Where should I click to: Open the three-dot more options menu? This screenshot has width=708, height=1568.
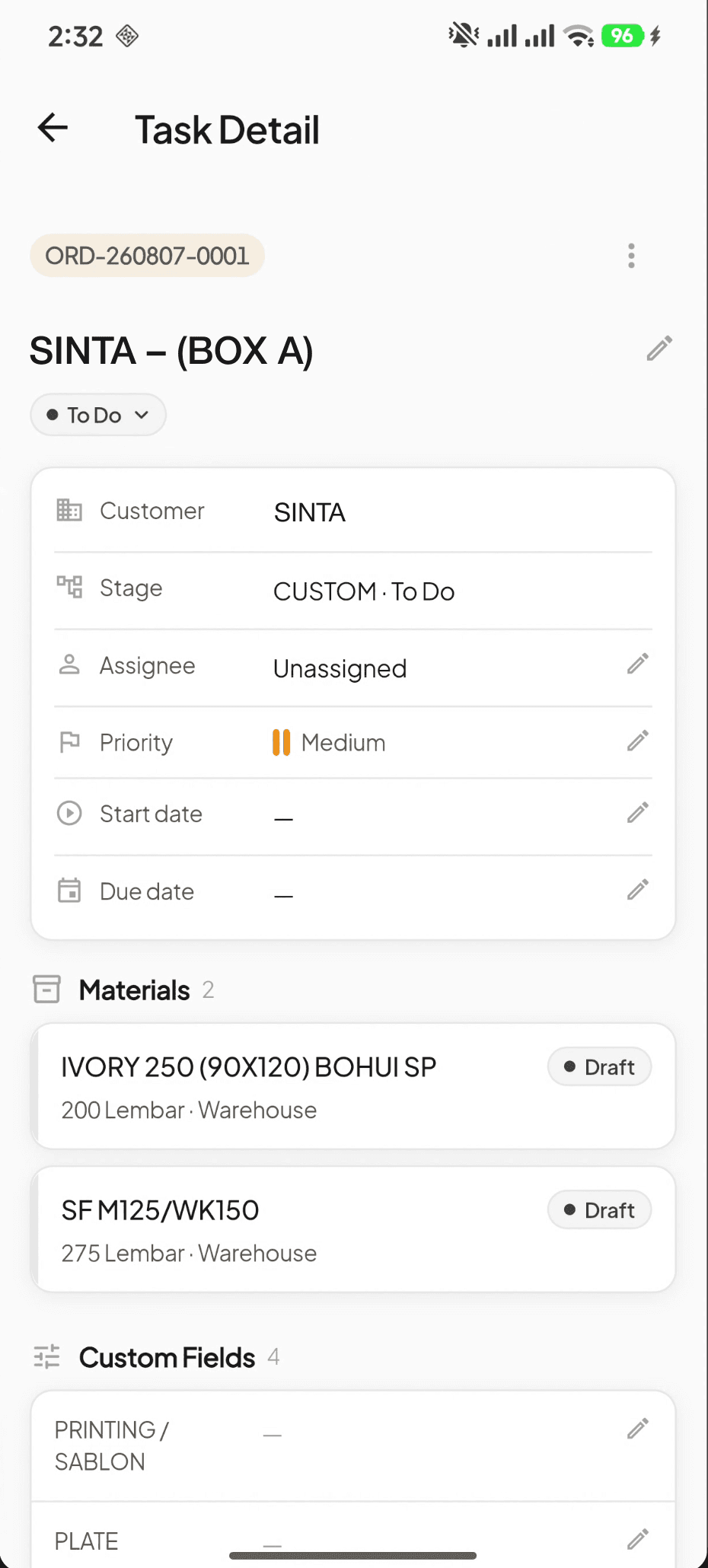[631, 256]
